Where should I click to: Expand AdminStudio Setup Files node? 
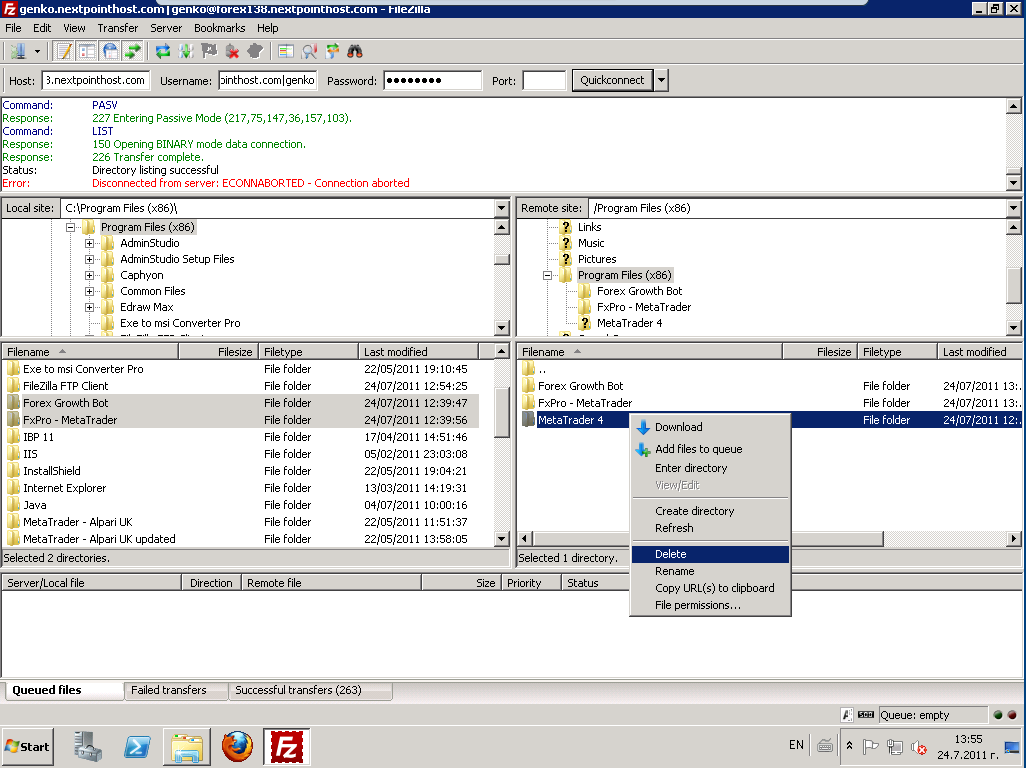[x=89, y=259]
